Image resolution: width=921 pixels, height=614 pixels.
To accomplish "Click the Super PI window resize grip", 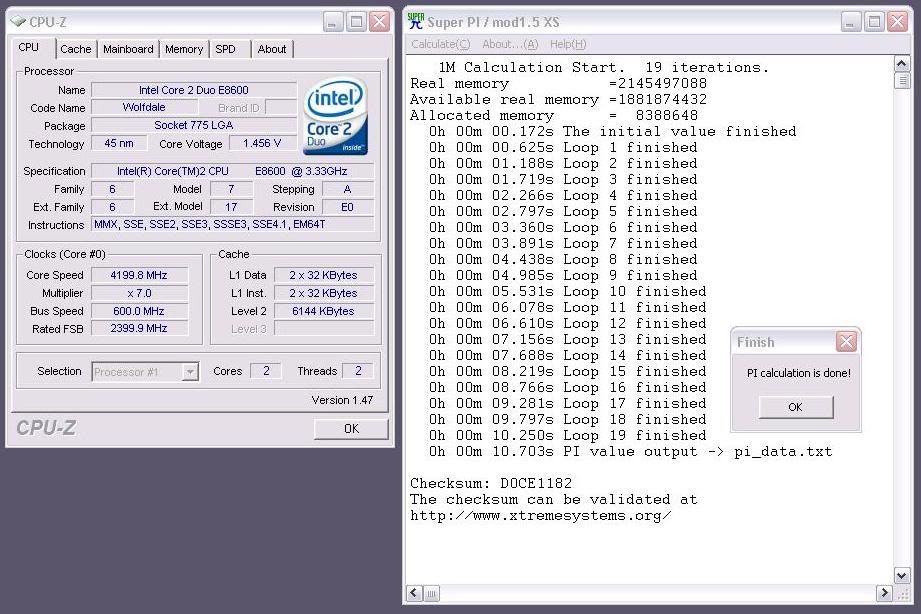I will point(902,593).
